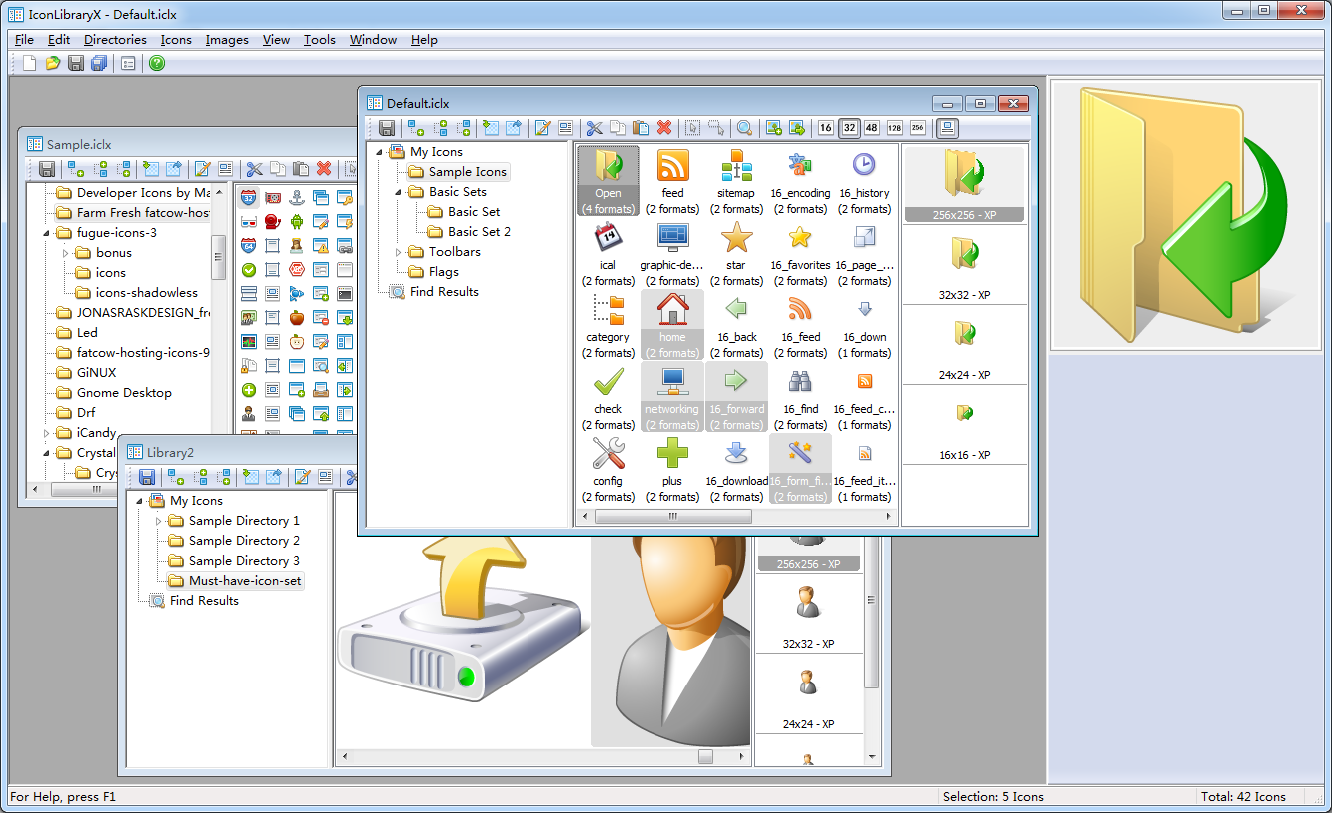
Task: Toggle the 256 icon size view
Action: [918, 128]
